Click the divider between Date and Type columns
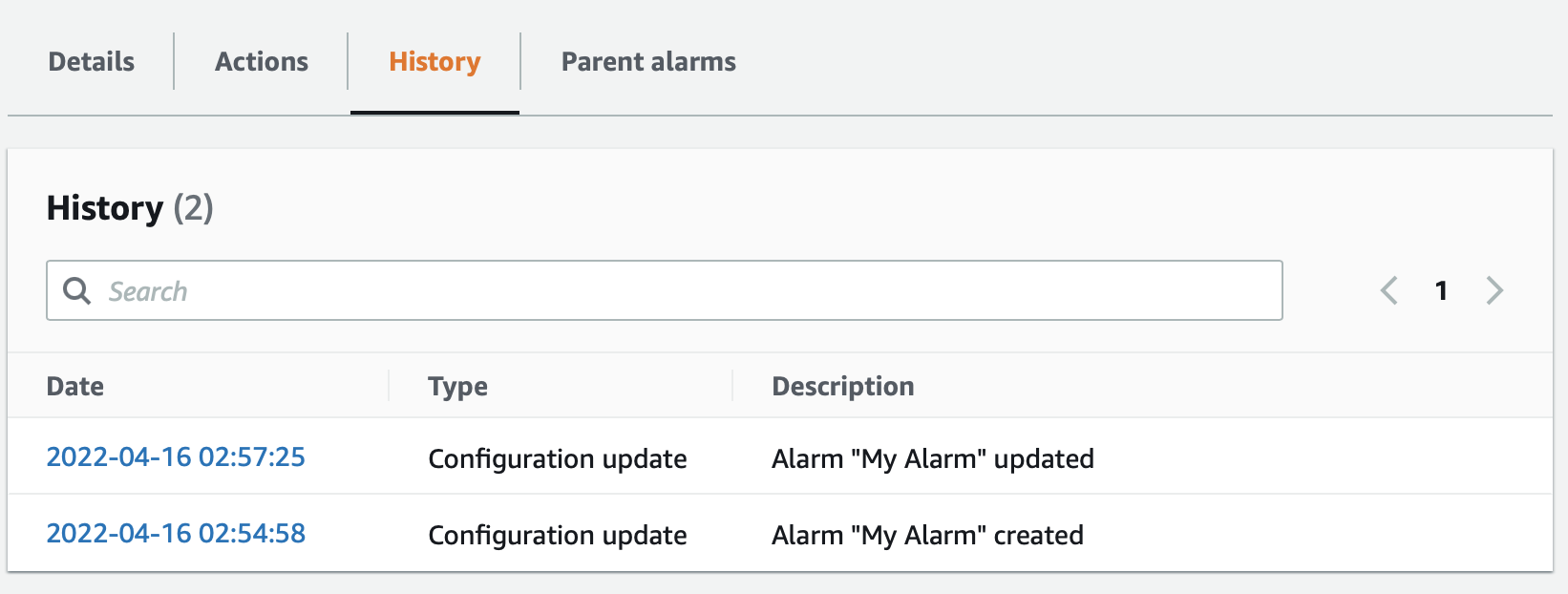 [390, 386]
